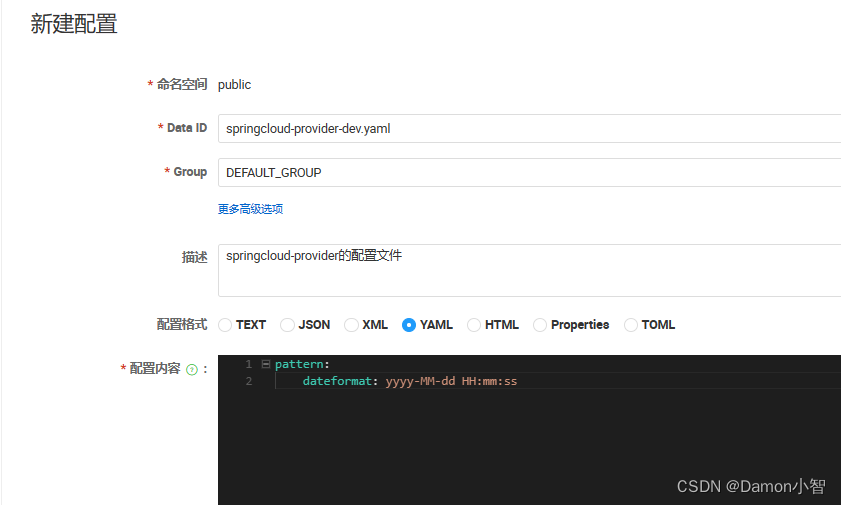Click the public namespace value
The height and width of the screenshot is (505, 841).
coord(234,85)
